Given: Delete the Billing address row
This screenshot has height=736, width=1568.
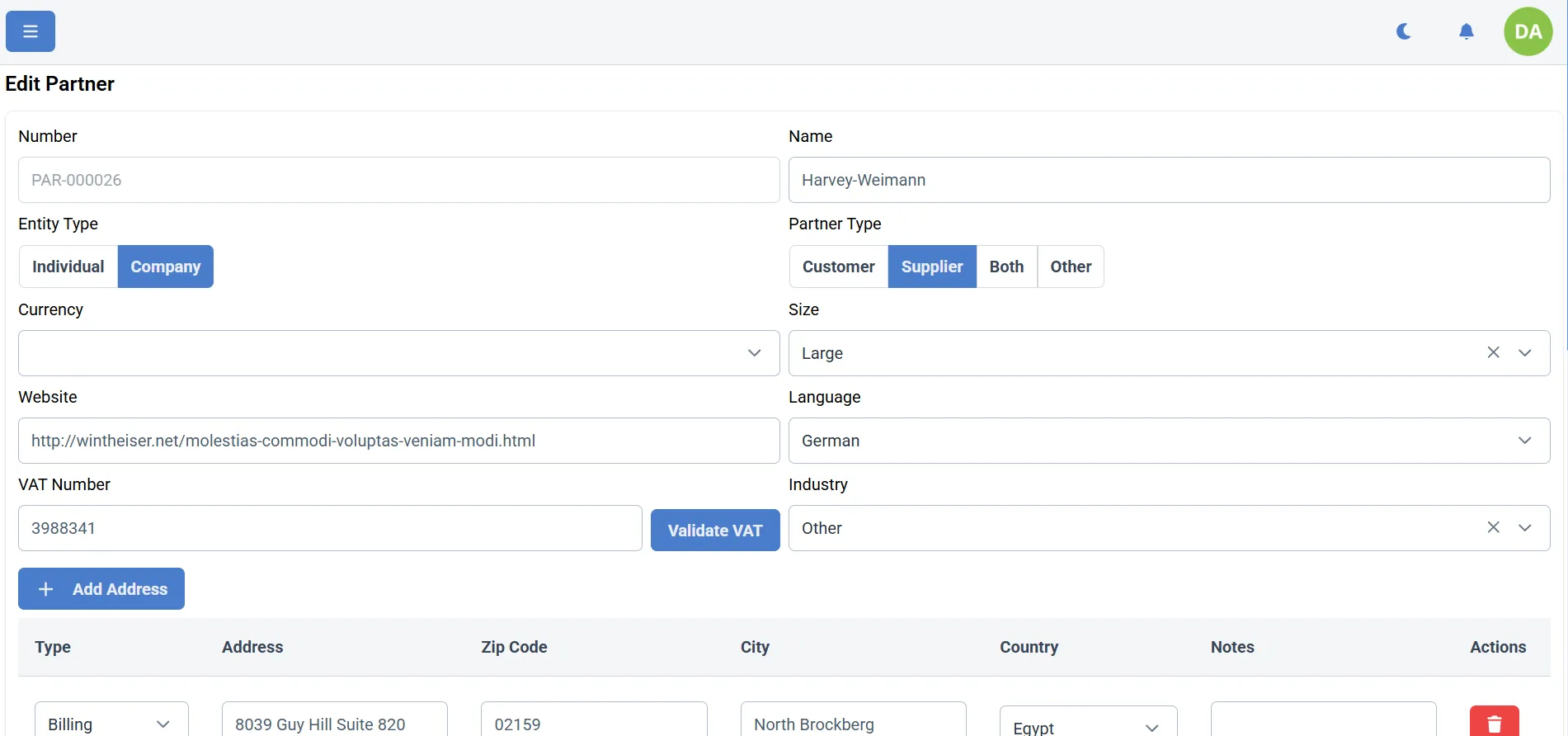Looking at the screenshot, I should point(1494,723).
